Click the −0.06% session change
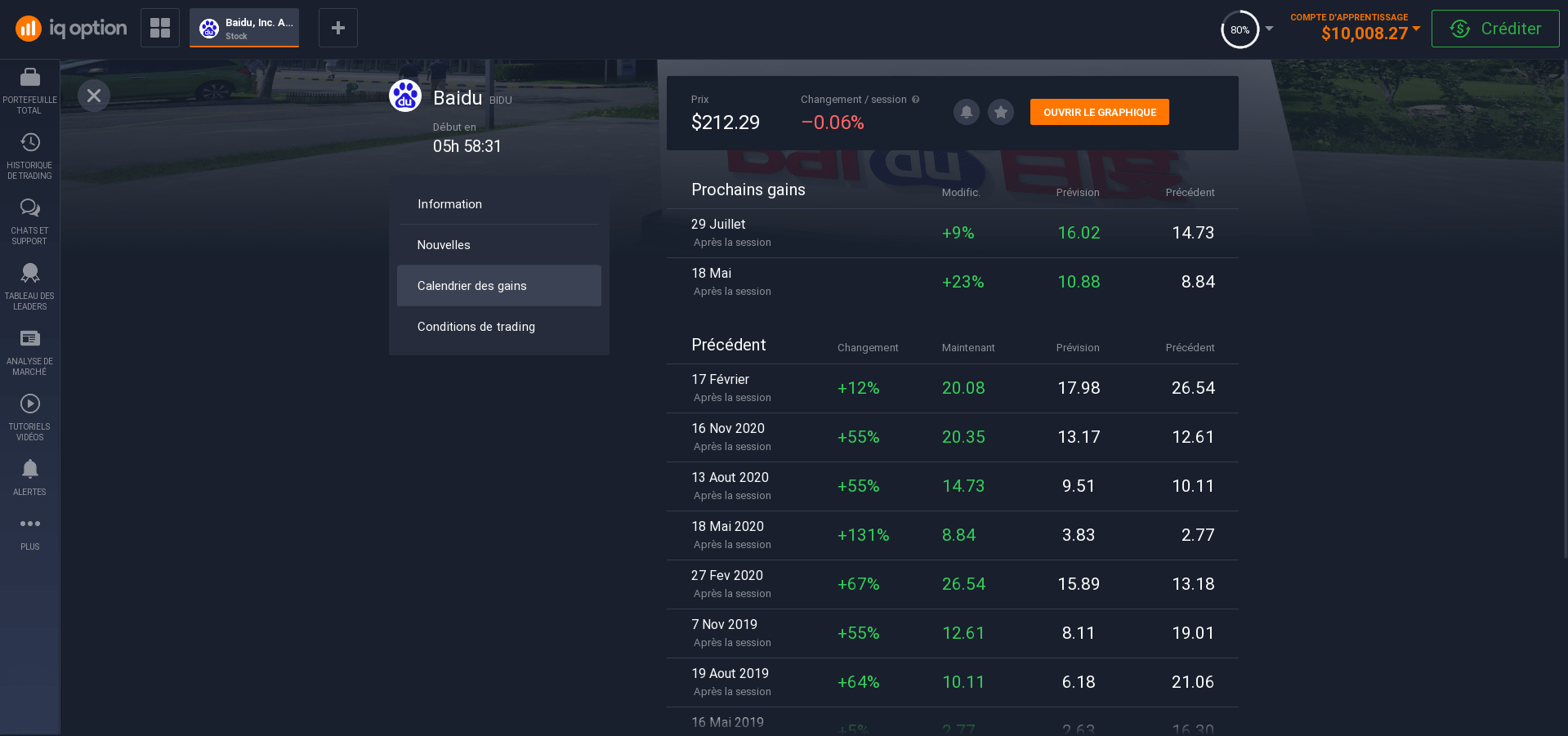The image size is (1568, 736). [x=833, y=123]
